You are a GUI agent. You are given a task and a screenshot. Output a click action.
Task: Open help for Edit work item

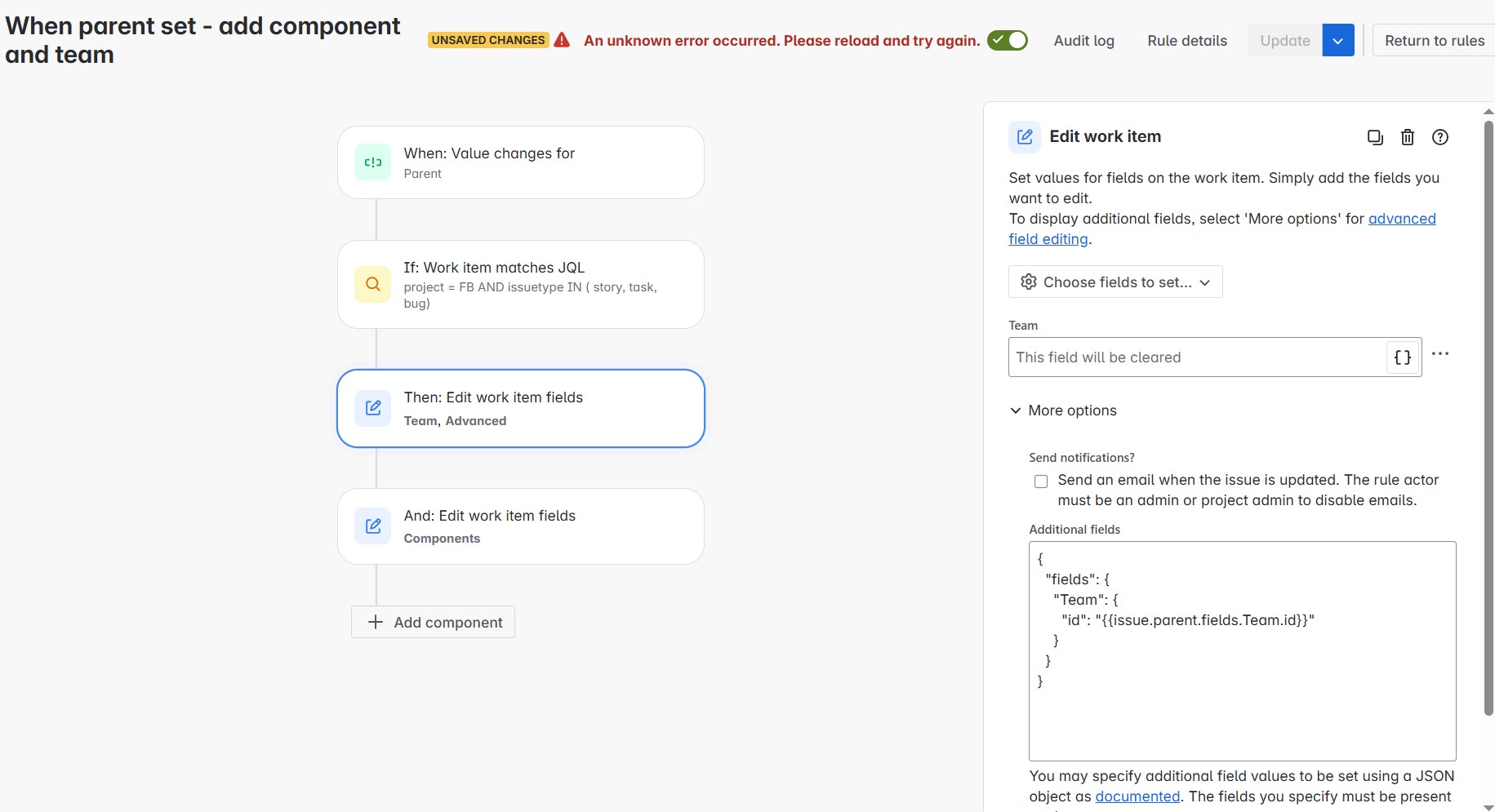(1440, 137)
